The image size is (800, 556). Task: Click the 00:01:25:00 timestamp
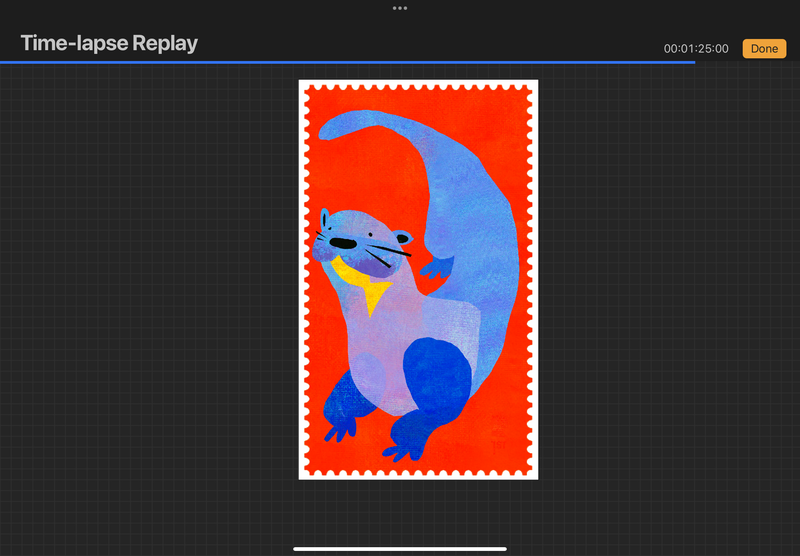point(696,48)
